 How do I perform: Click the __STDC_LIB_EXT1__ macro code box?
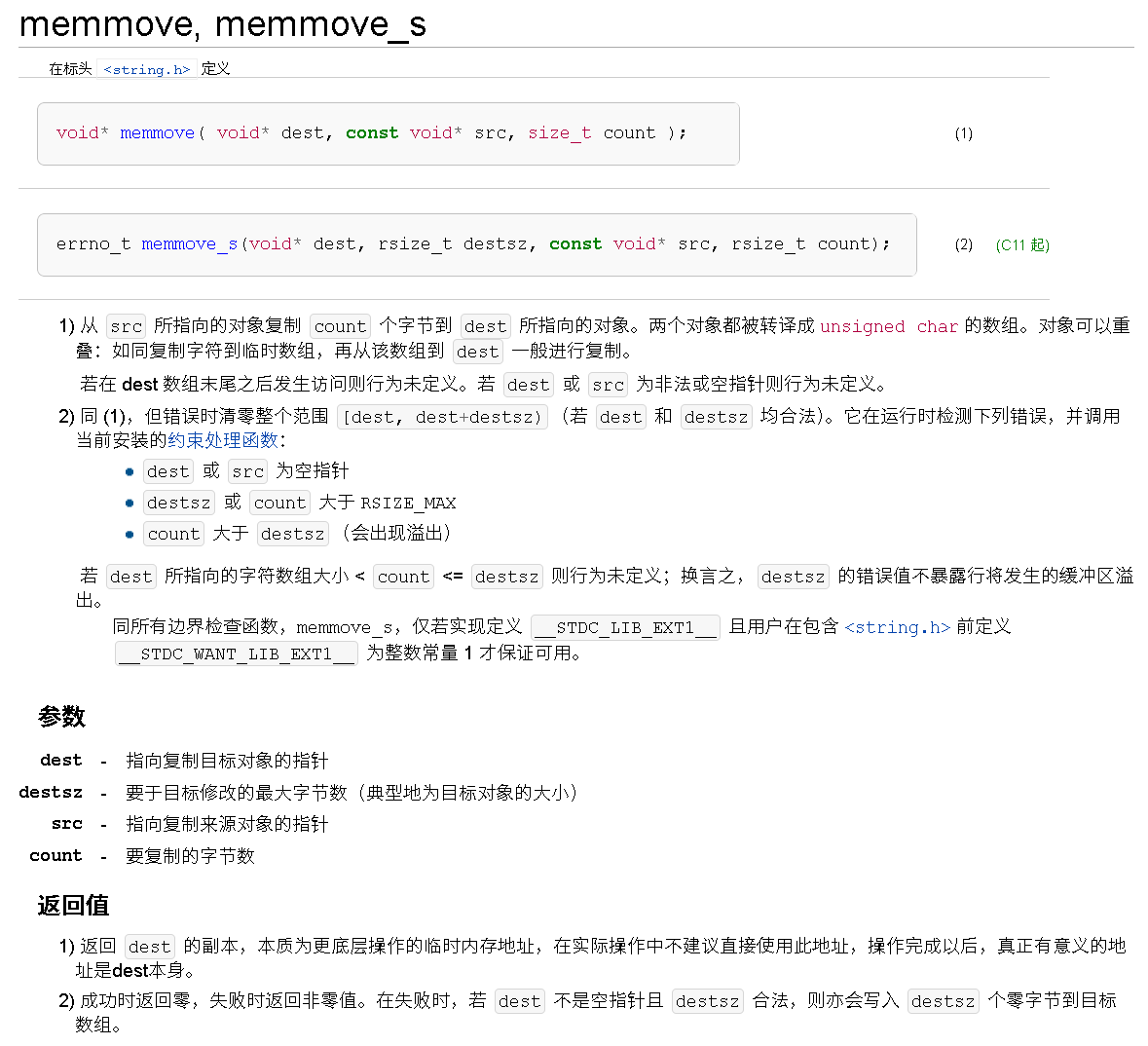click(625, 628)
